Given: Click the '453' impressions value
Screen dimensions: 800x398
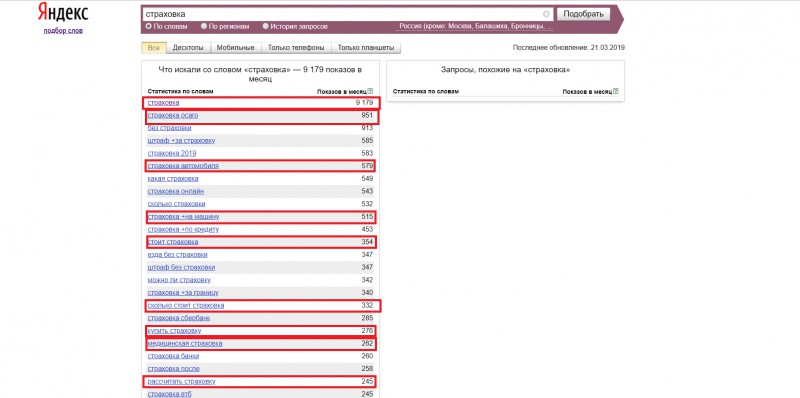Looking at the screenshot, I should click(x=367, y=230).
